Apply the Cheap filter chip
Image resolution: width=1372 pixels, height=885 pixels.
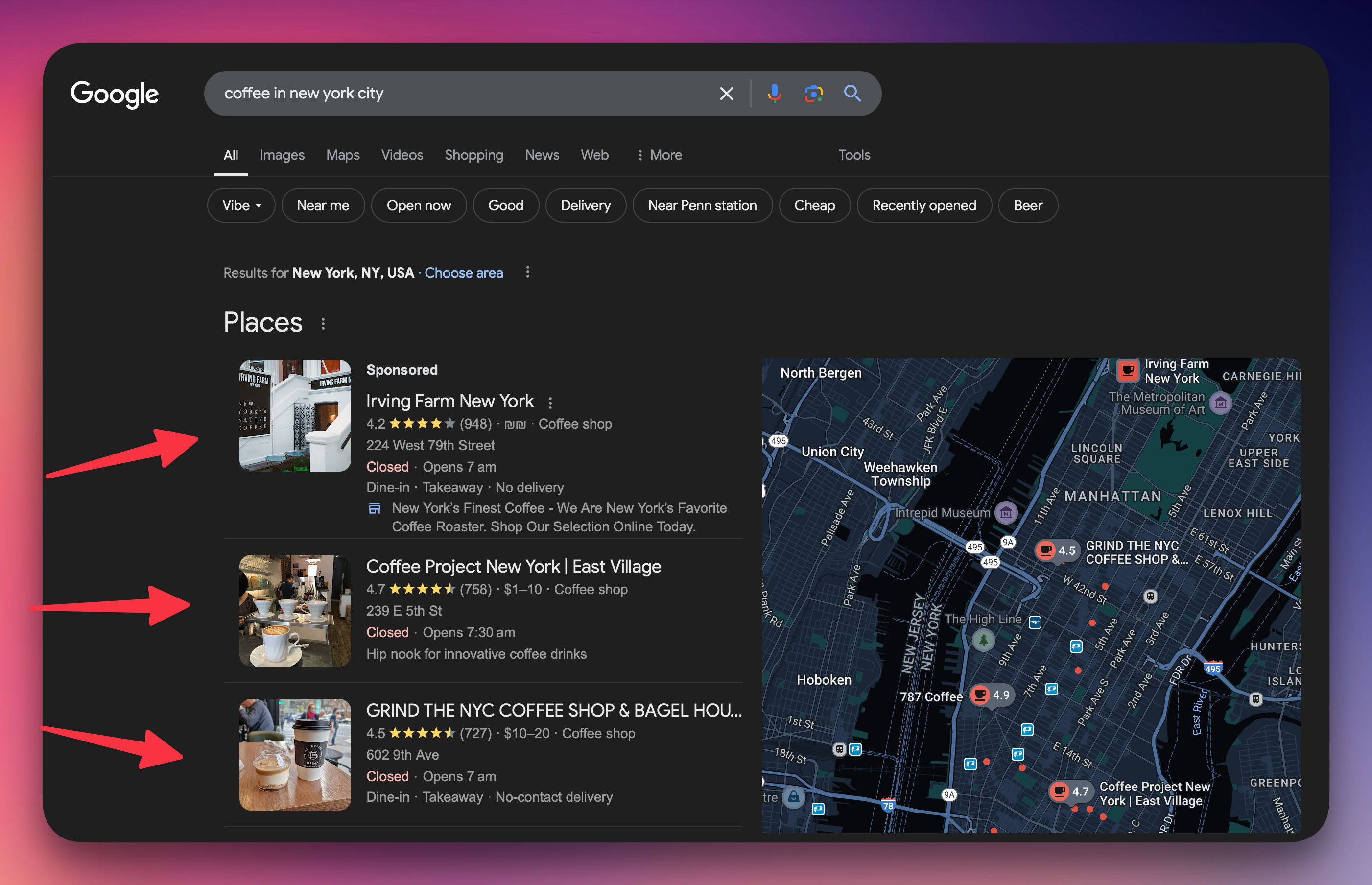point(815,205)
